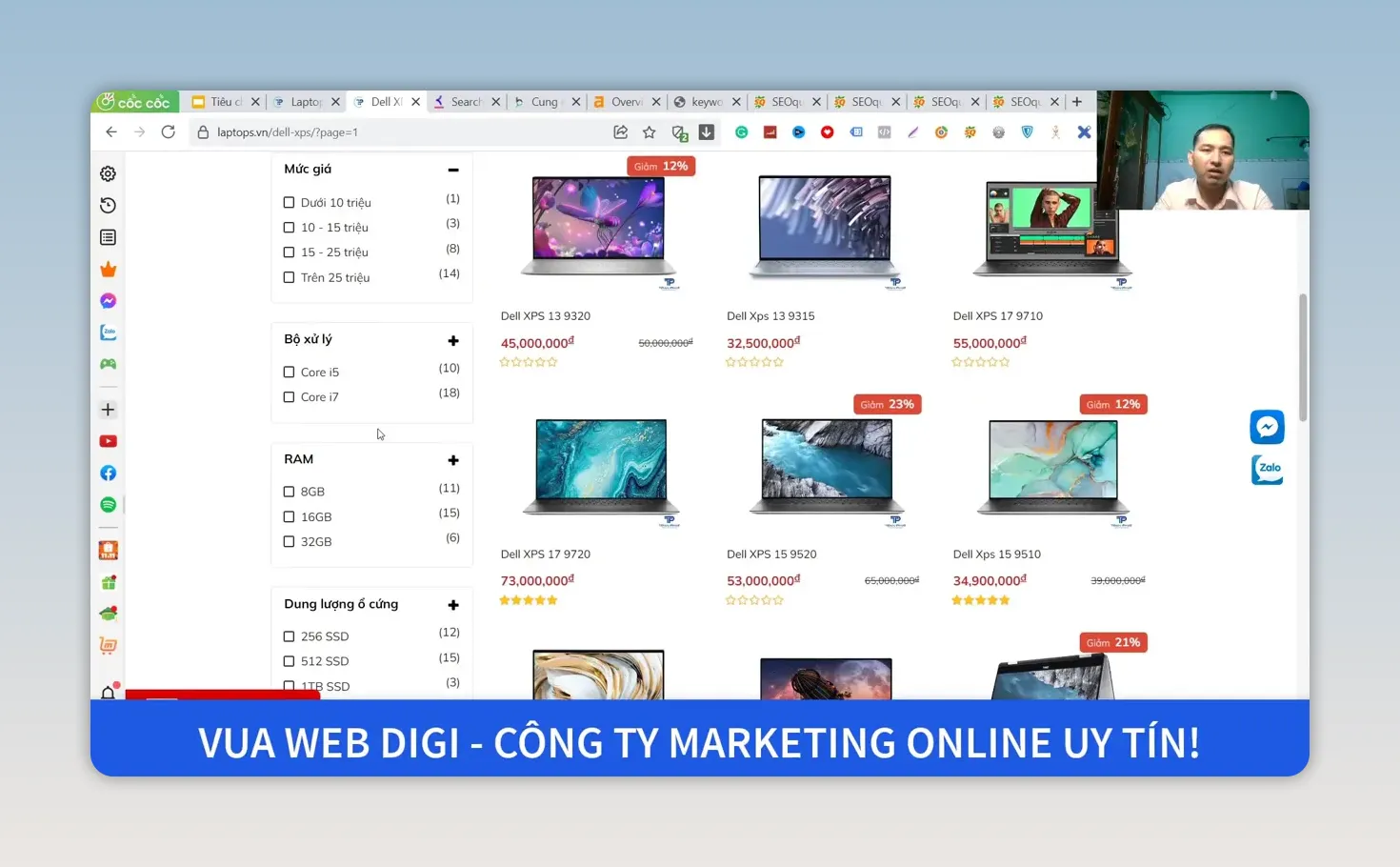Open the green gift box sidebar icon
Image resolution: width=1400 pixels, height=867 pixels.
tap(109, 582)
